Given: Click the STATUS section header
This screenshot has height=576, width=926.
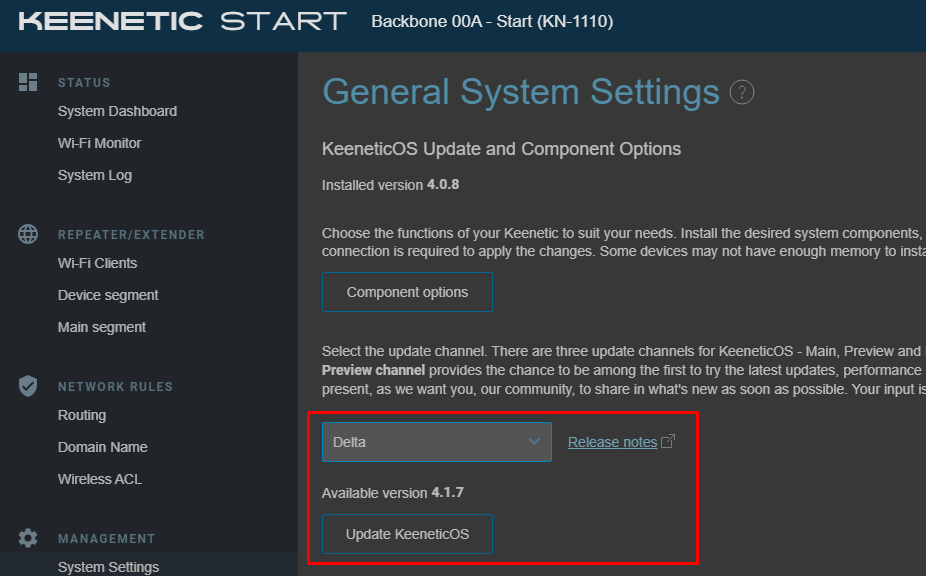Looking at the screenshot, I should [x=84, y=83].
